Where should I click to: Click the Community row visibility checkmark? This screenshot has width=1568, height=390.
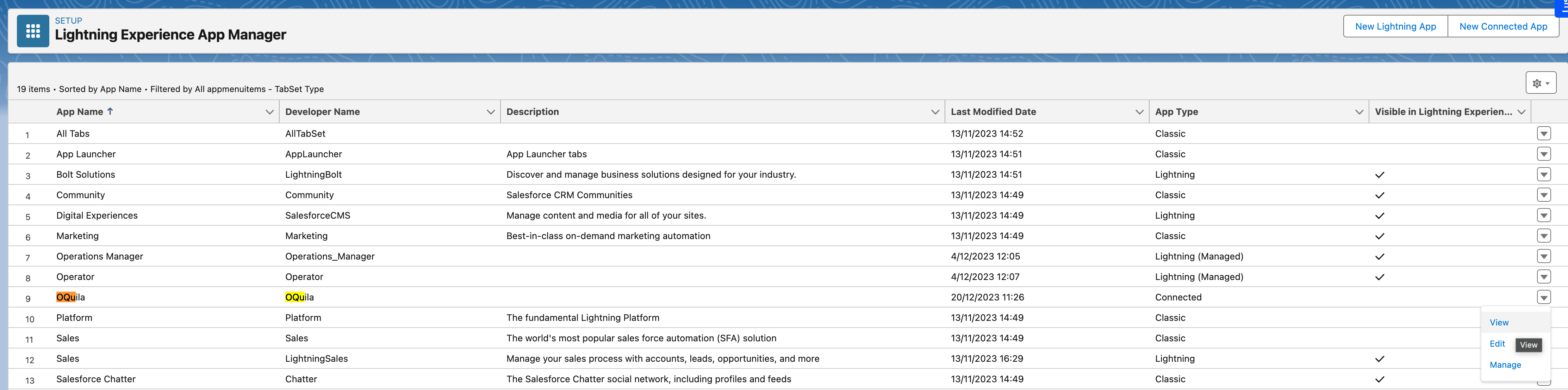click(x=1379, y=196)
